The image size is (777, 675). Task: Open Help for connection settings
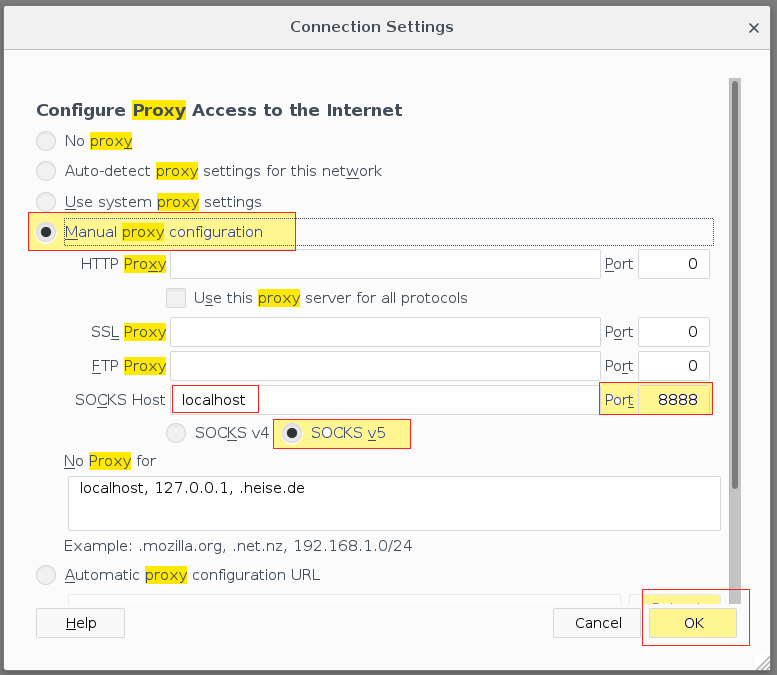[x=80, y=623]
